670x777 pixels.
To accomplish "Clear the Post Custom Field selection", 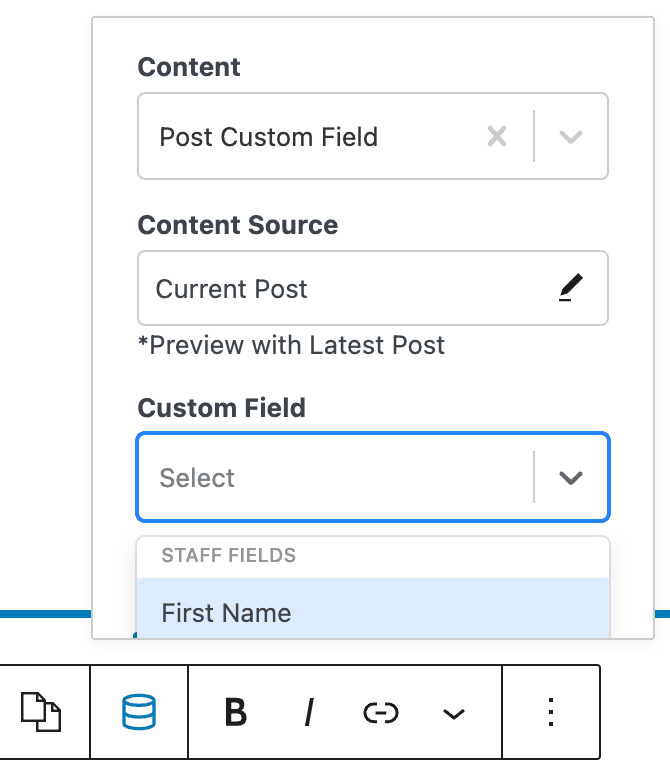I will pos(496,137).
